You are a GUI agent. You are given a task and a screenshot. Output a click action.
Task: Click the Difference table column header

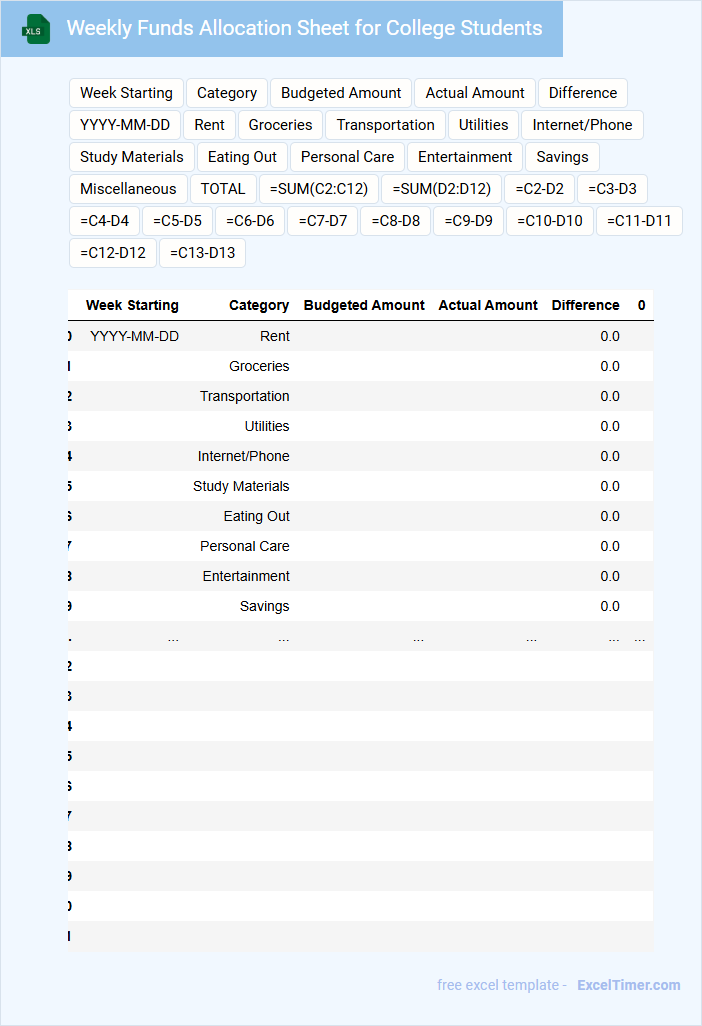585,305
